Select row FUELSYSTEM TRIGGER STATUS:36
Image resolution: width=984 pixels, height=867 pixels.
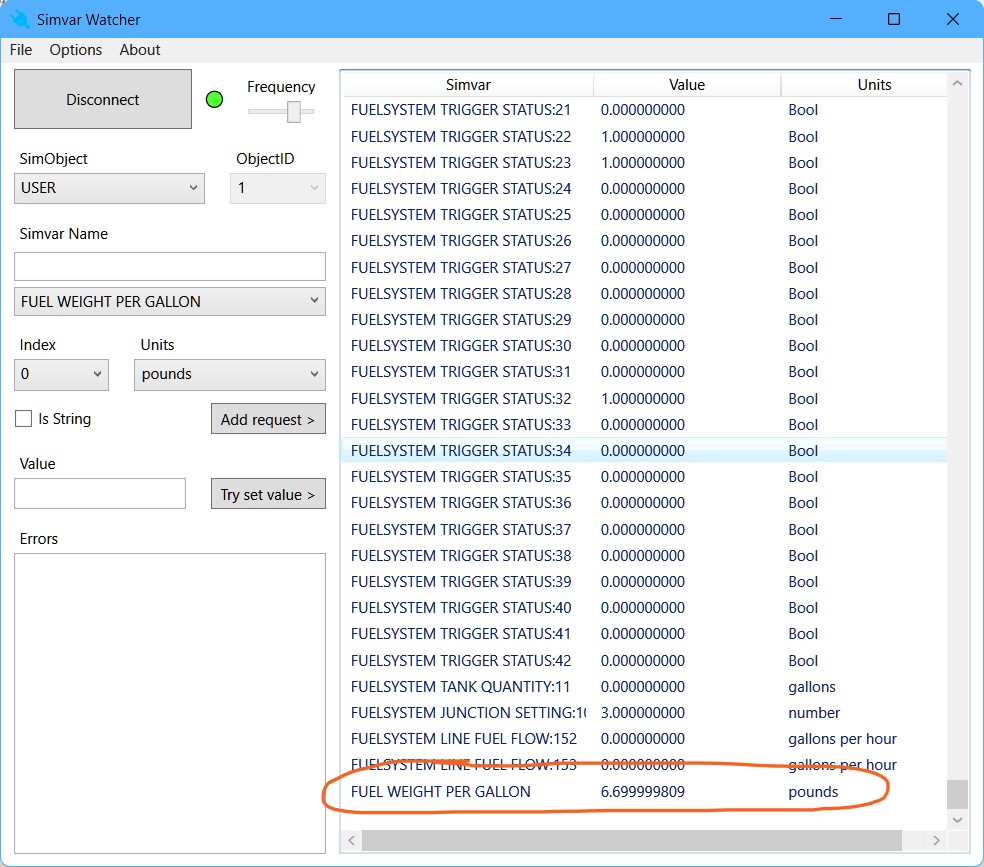tap(644, 503)
